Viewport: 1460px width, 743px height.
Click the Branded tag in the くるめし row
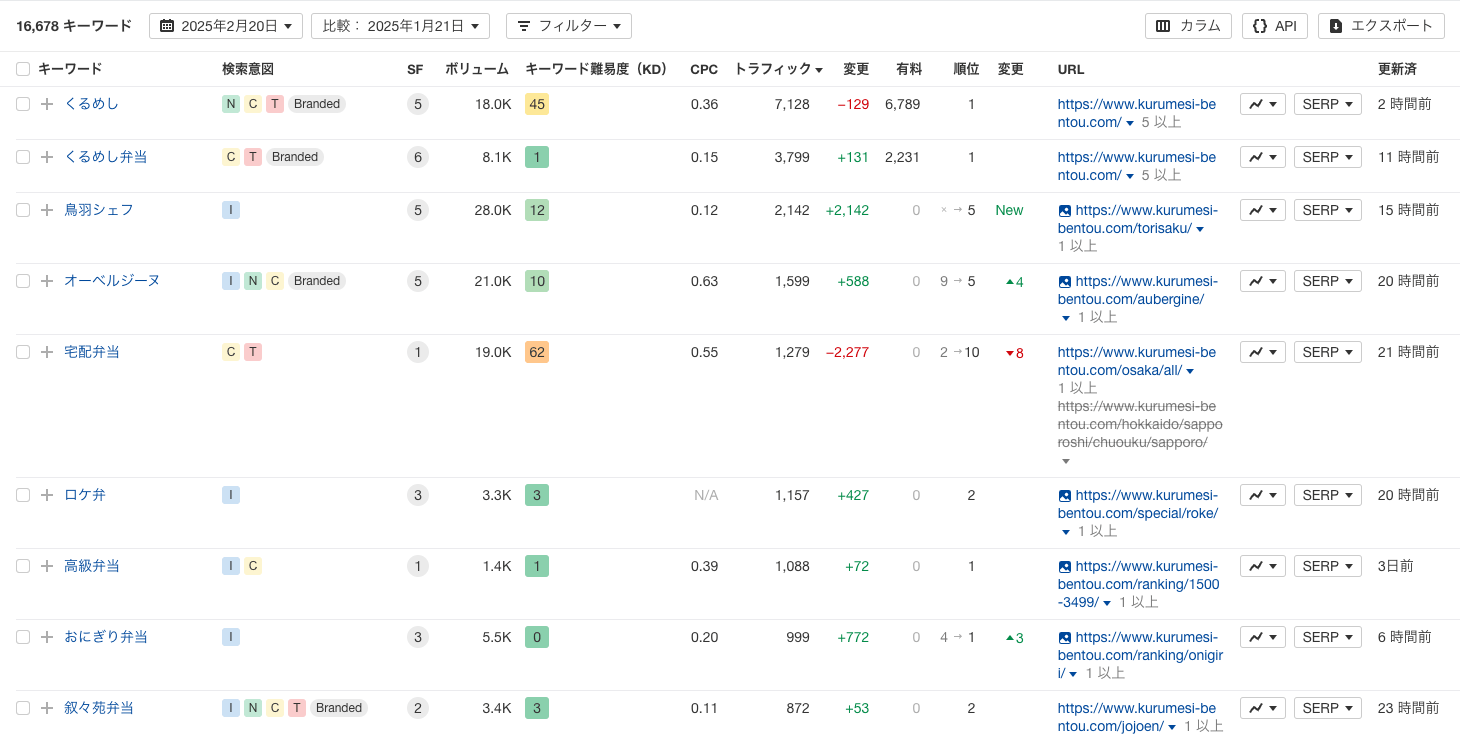pos(317,104)
